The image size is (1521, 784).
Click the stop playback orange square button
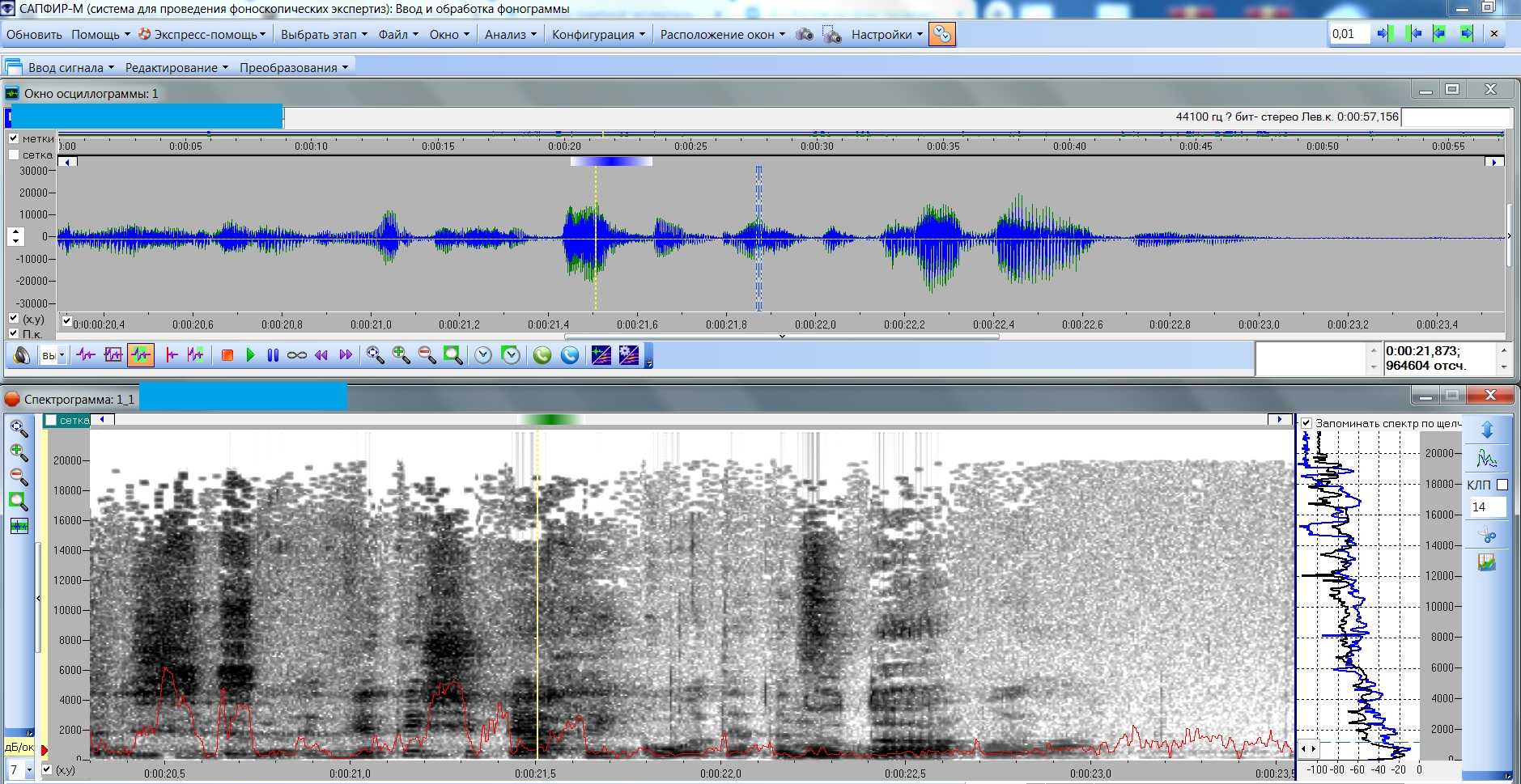point(227,355)
